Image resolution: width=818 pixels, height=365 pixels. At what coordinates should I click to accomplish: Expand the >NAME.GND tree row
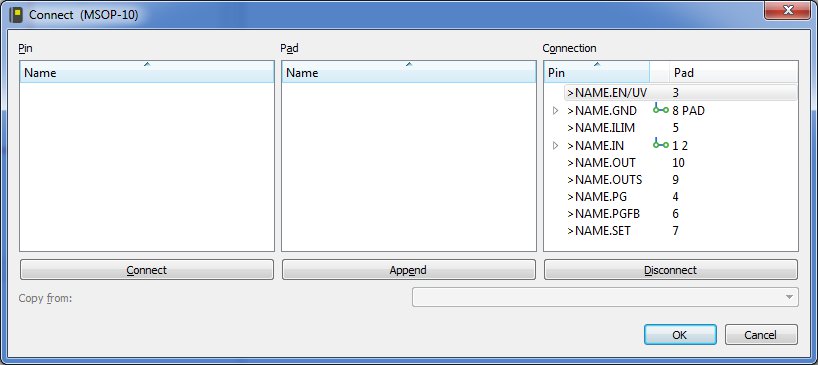555,111
